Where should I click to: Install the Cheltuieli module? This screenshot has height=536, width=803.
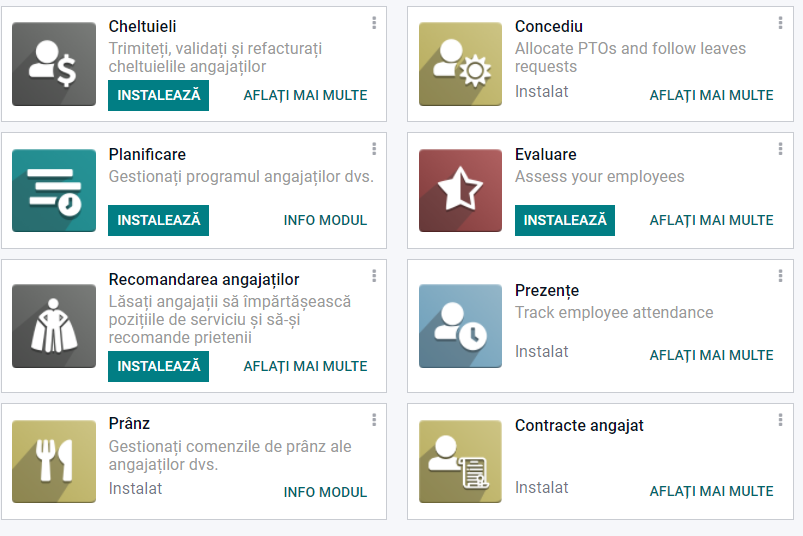[158, 95]
